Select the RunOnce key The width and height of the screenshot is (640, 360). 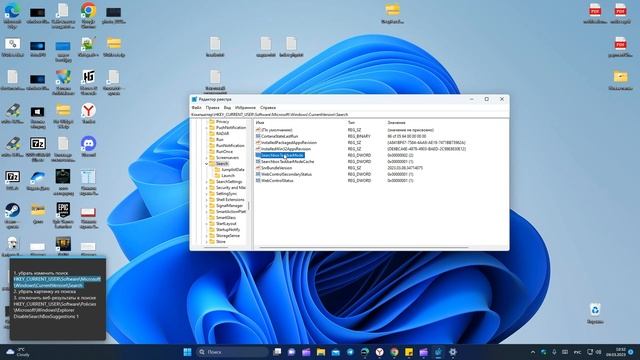[224, 151]
